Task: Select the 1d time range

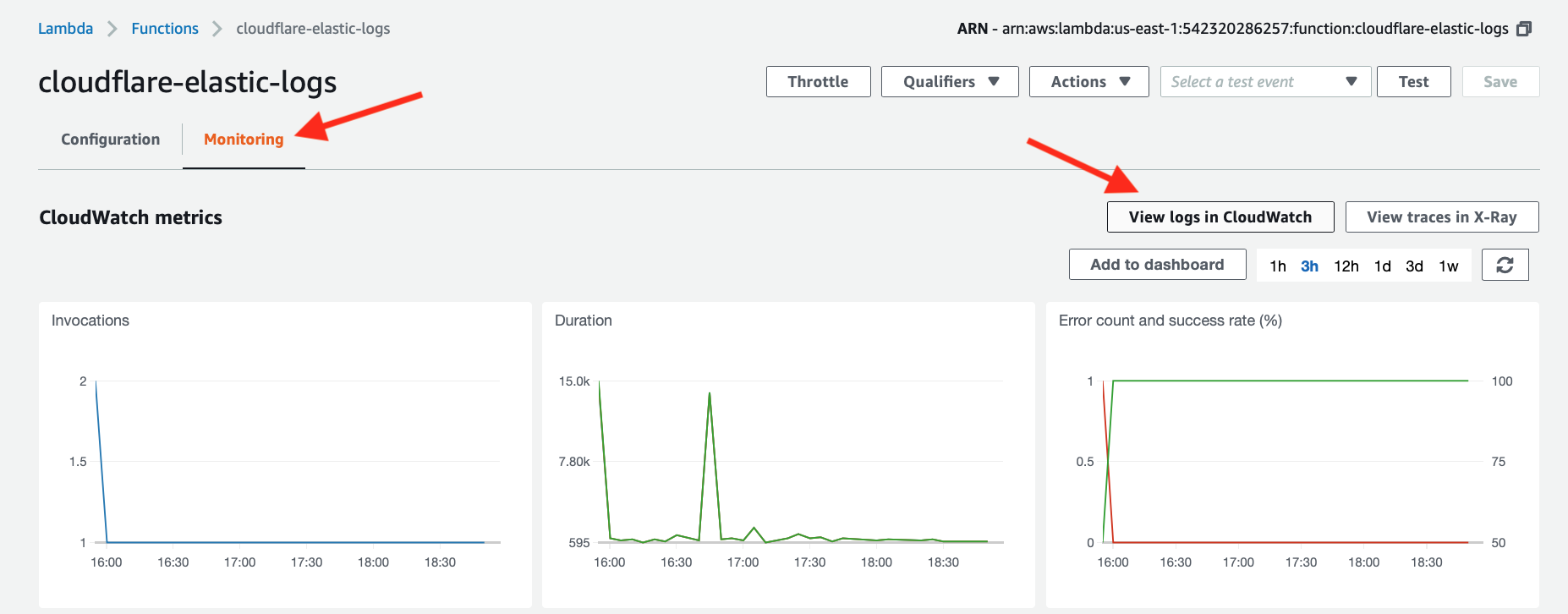Action: coord(1382,266)
